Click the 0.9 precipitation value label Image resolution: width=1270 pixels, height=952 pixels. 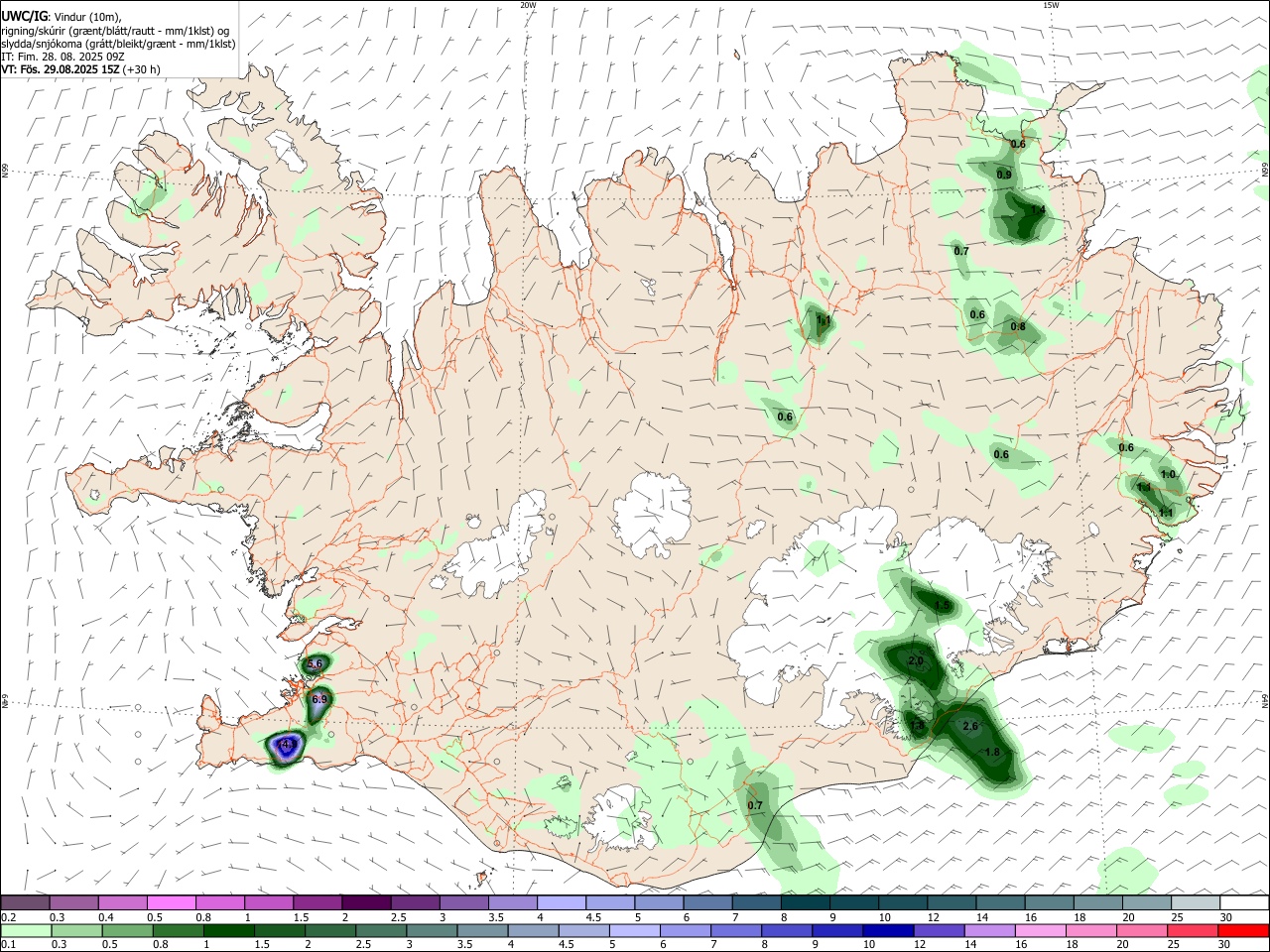click(x=1003, y=175)
